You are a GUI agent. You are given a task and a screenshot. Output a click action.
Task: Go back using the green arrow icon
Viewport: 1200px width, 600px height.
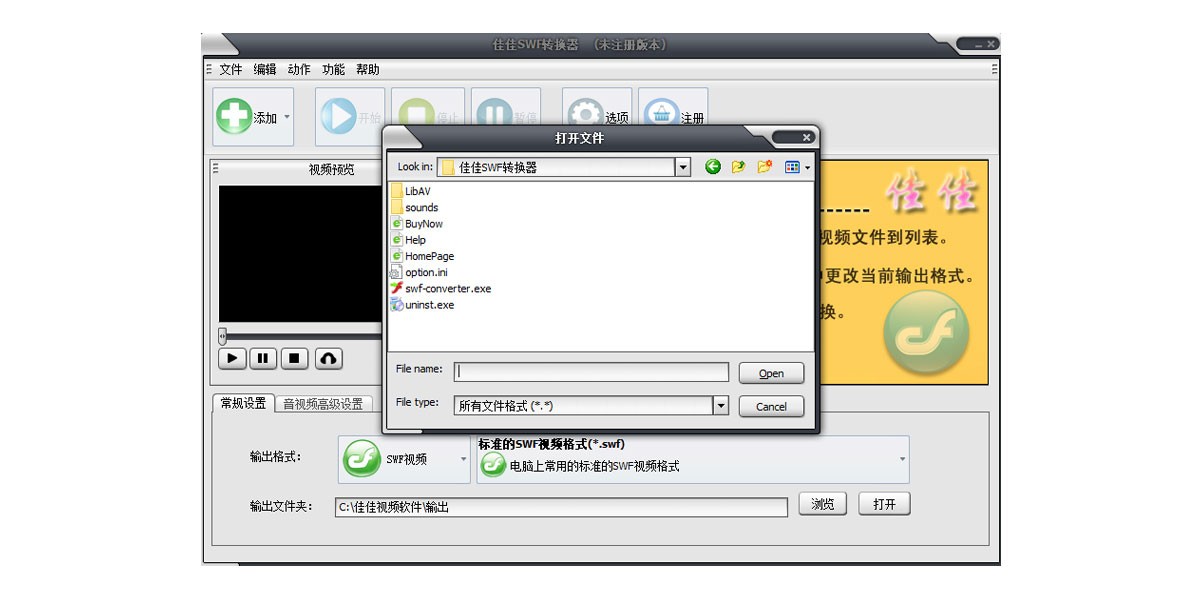pos(713,167)
